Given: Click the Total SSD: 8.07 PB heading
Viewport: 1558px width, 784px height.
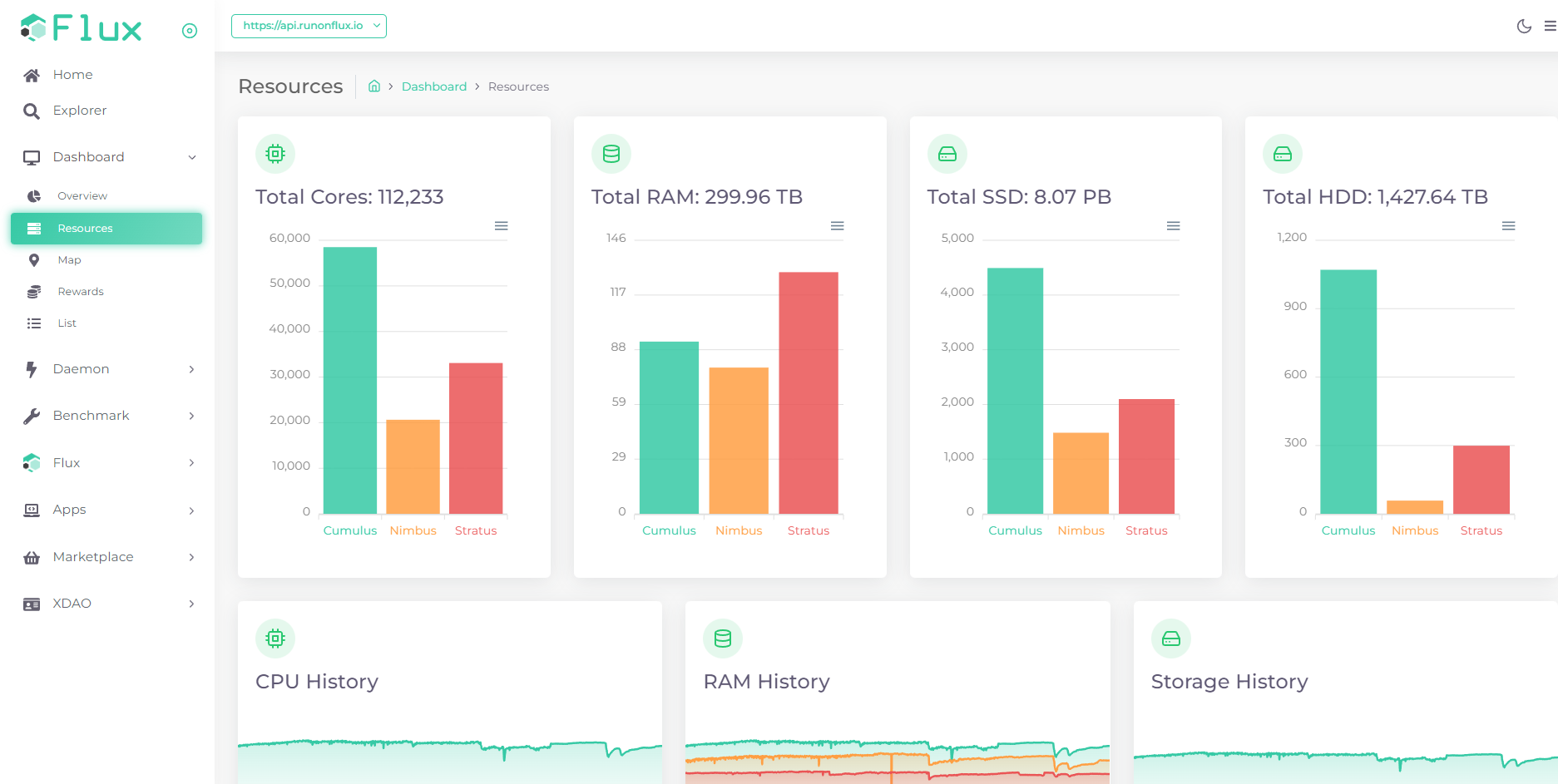Looking at the screenshot, I should point(1019,197).
